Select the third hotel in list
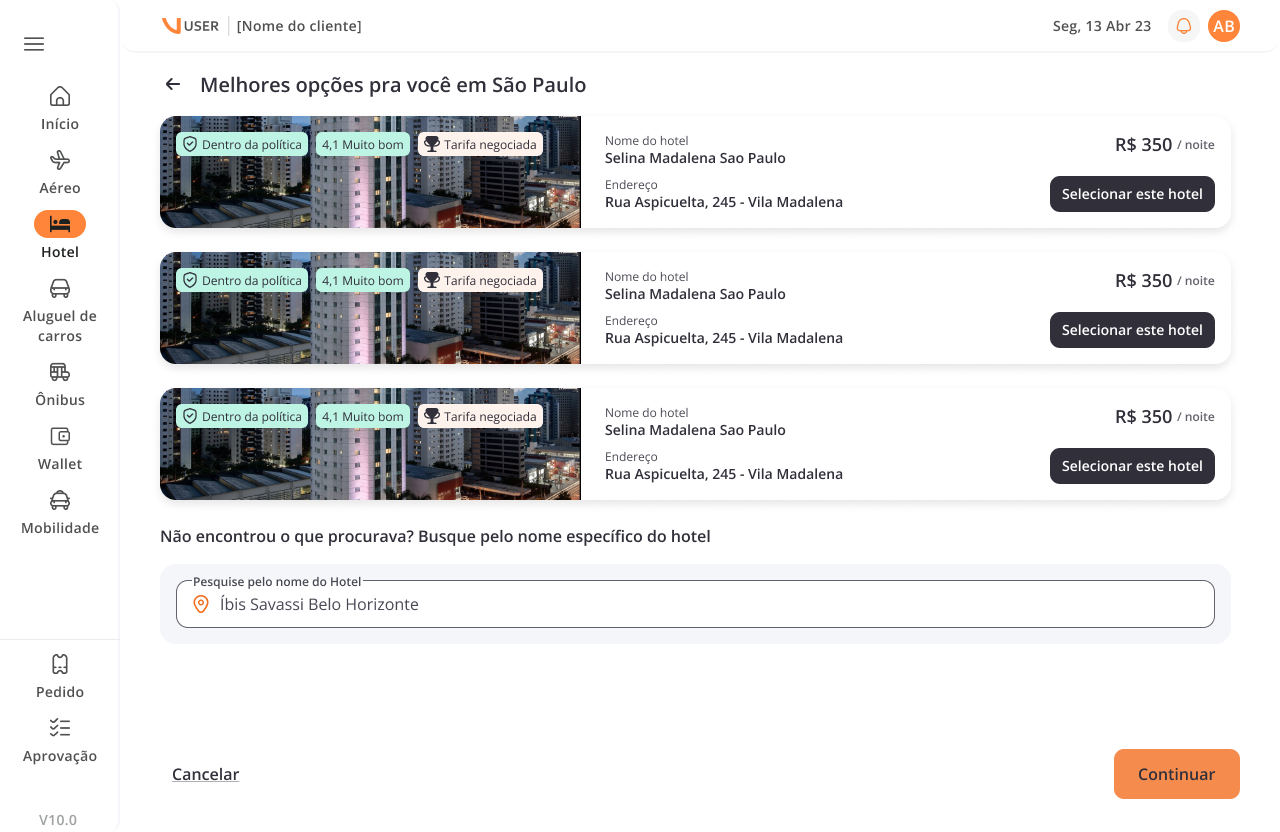 [1132, 466]
